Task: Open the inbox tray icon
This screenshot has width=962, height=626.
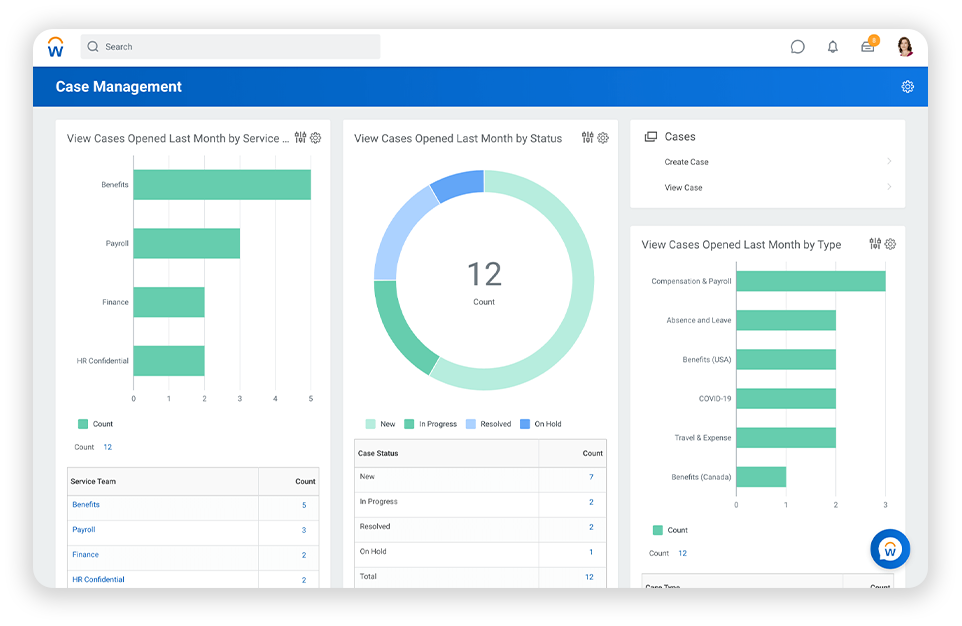Action: 867,47
